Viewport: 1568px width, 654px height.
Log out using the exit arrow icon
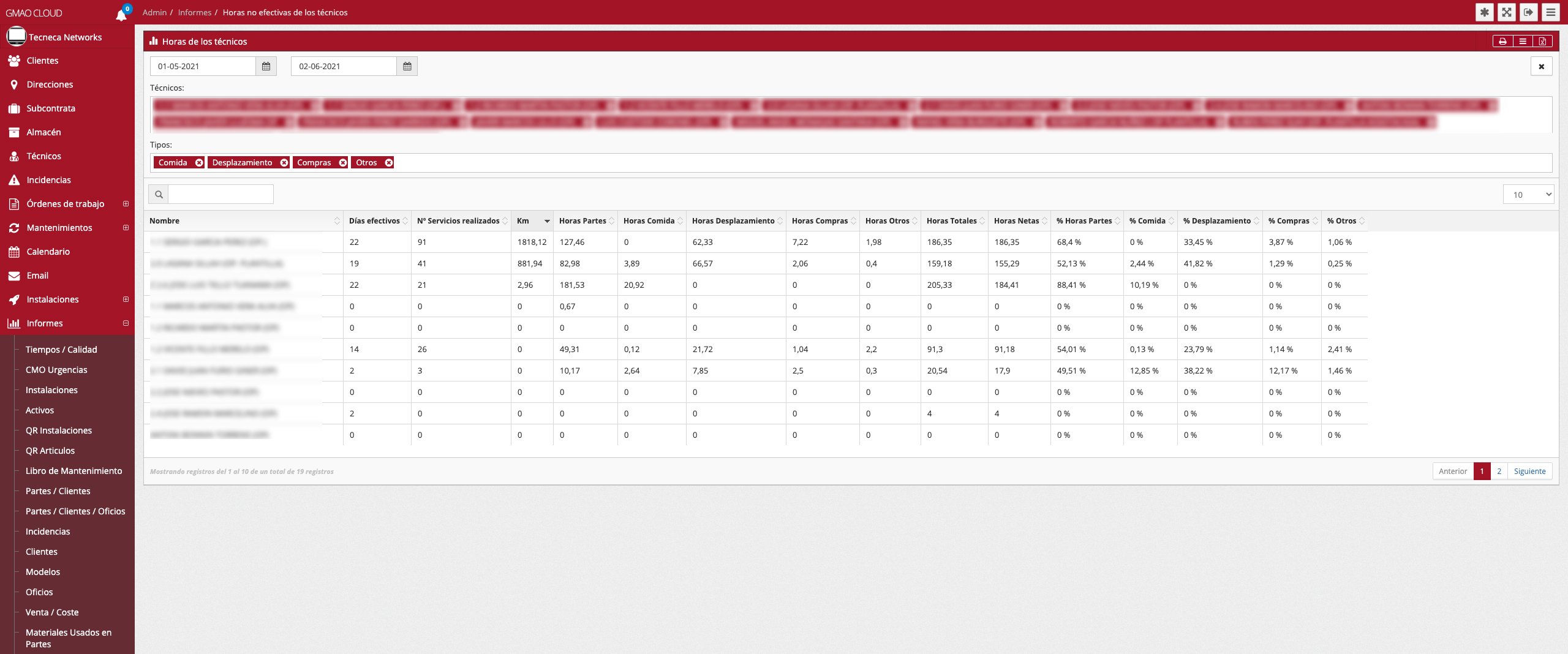coord(1528,12)
